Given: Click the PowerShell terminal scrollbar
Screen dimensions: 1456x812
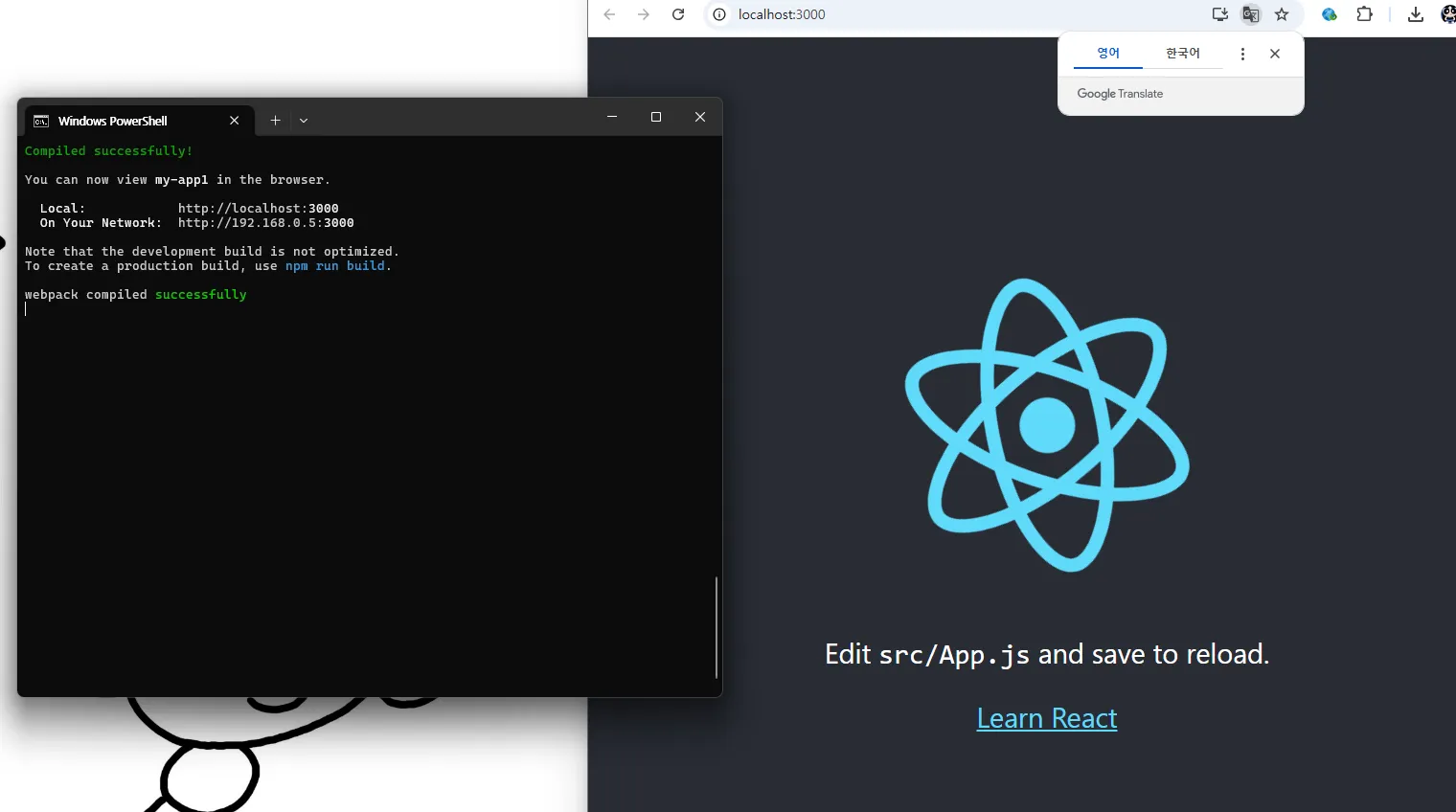Looking at the screenshot, I should (717, 627).
